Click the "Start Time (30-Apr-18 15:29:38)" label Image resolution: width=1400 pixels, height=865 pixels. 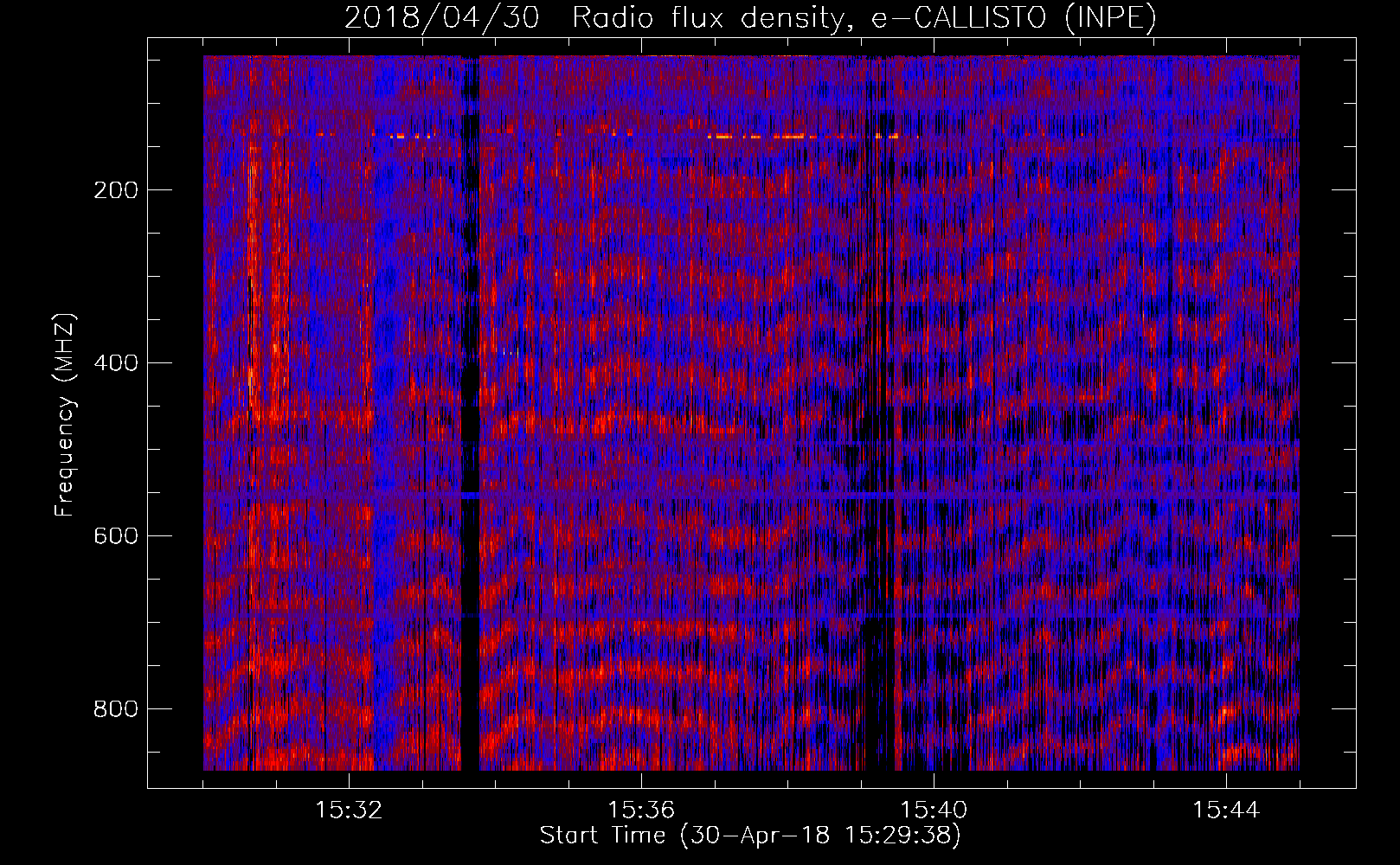[x=750, y=836]
